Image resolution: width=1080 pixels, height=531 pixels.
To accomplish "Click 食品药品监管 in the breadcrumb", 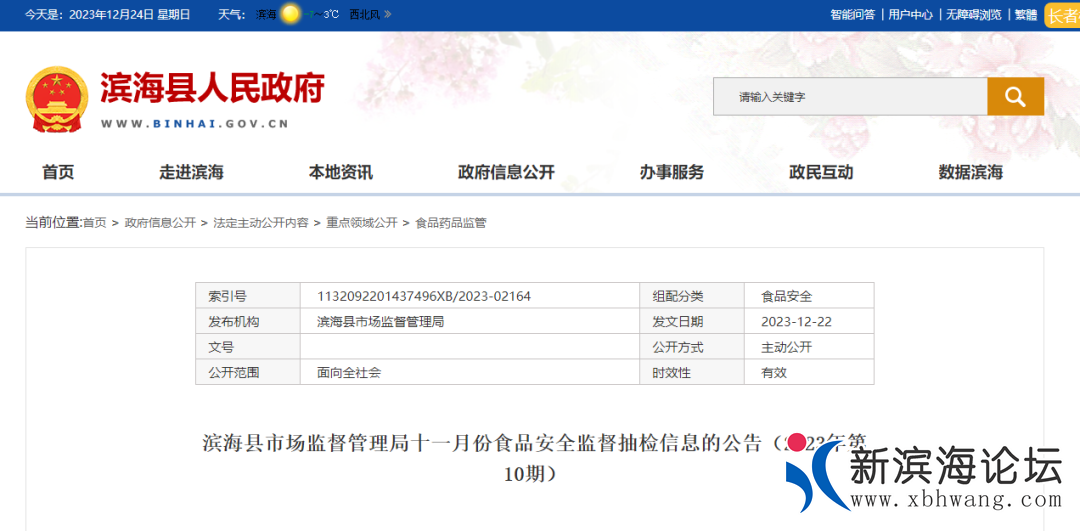I will pos(451,223).
